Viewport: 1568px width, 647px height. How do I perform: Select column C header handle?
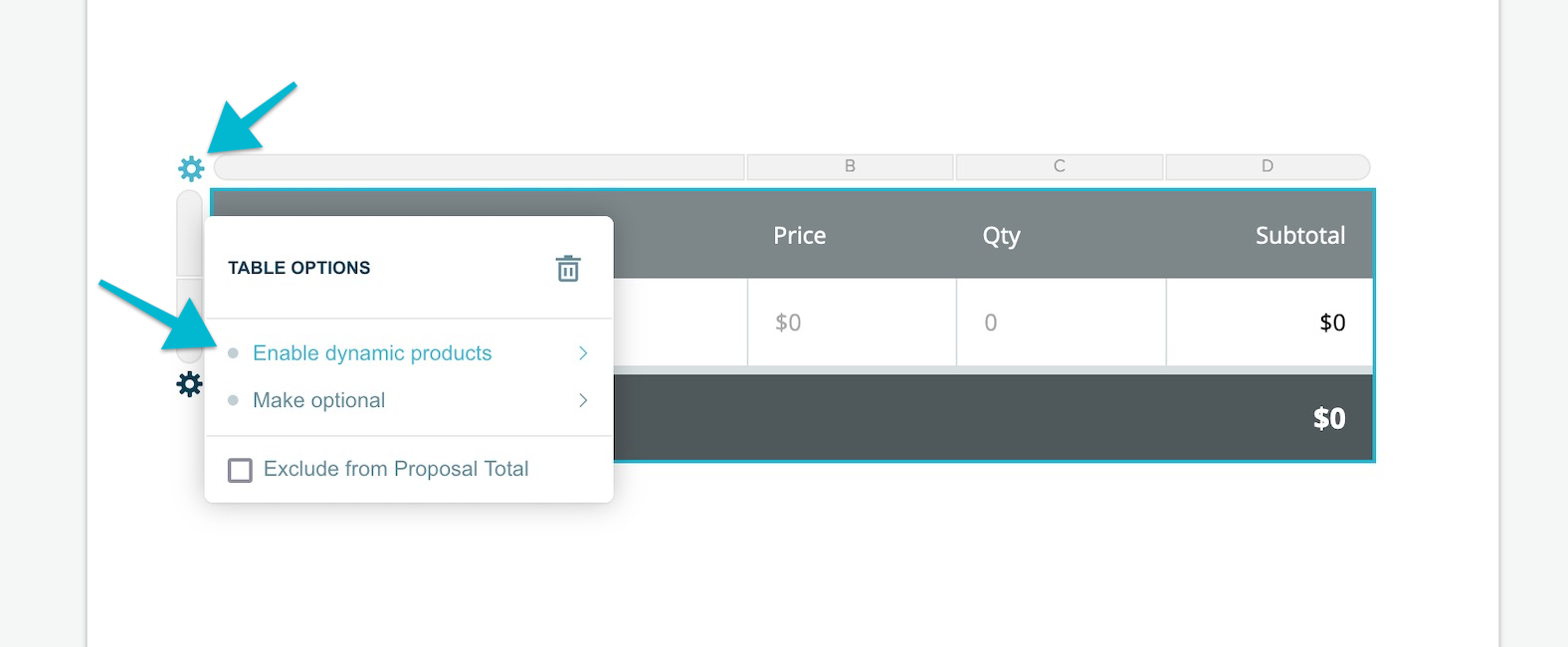[x=1060, y=166]
